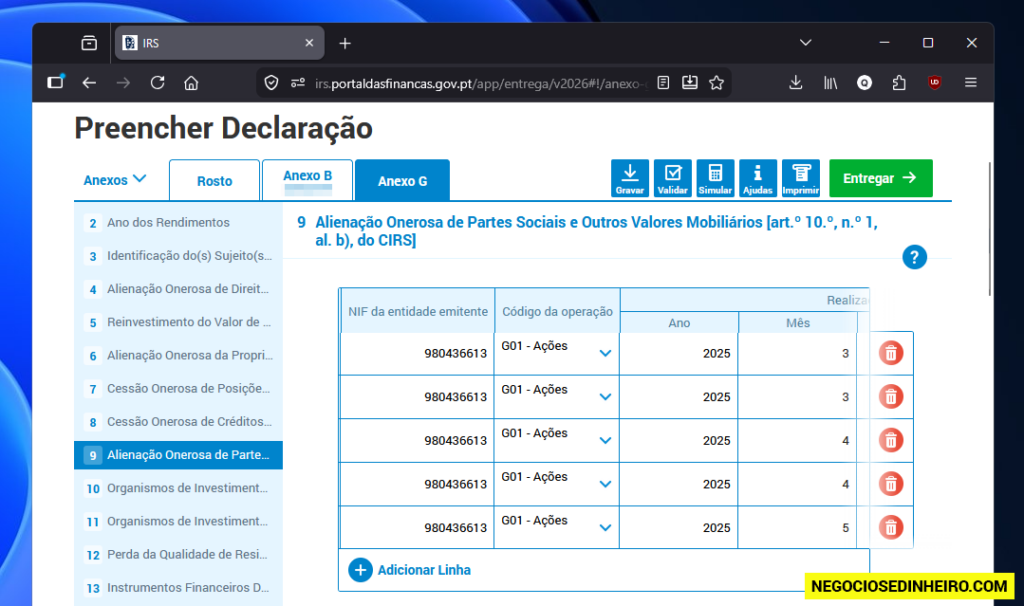This screenshot has width=1024, height=606.
Task: Open operation code dropdown in first row
Action: point(605,353)
